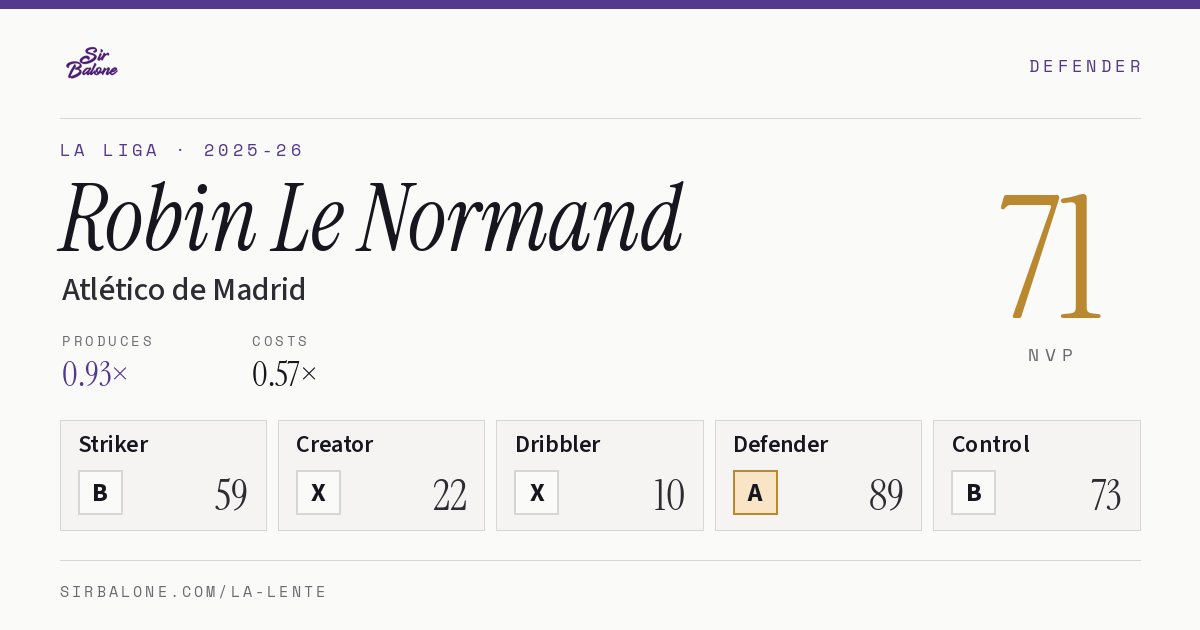The width and height of the screenshot is (1200, 630).
Task: Click the Dribbler card title
Action: click(557, 444)
